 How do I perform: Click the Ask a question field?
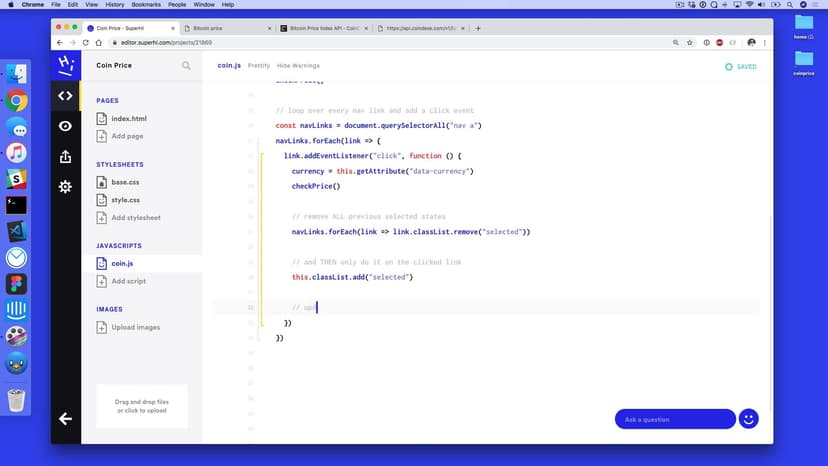[x=674, y=419]
